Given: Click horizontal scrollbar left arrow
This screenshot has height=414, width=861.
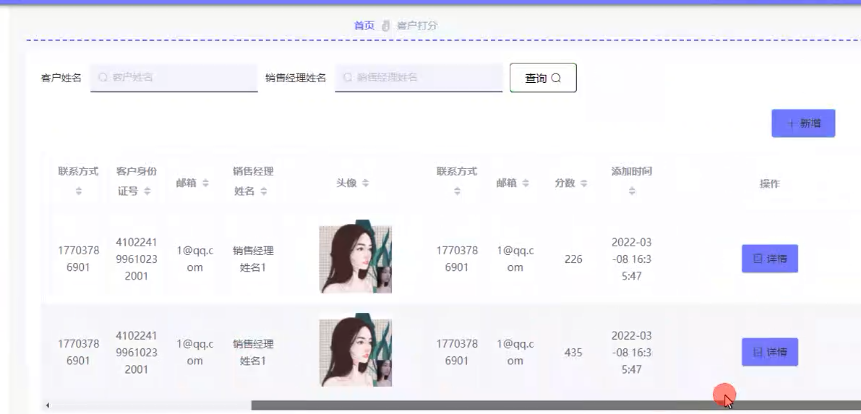Looking at the screenshot, I should coord(48,405).
